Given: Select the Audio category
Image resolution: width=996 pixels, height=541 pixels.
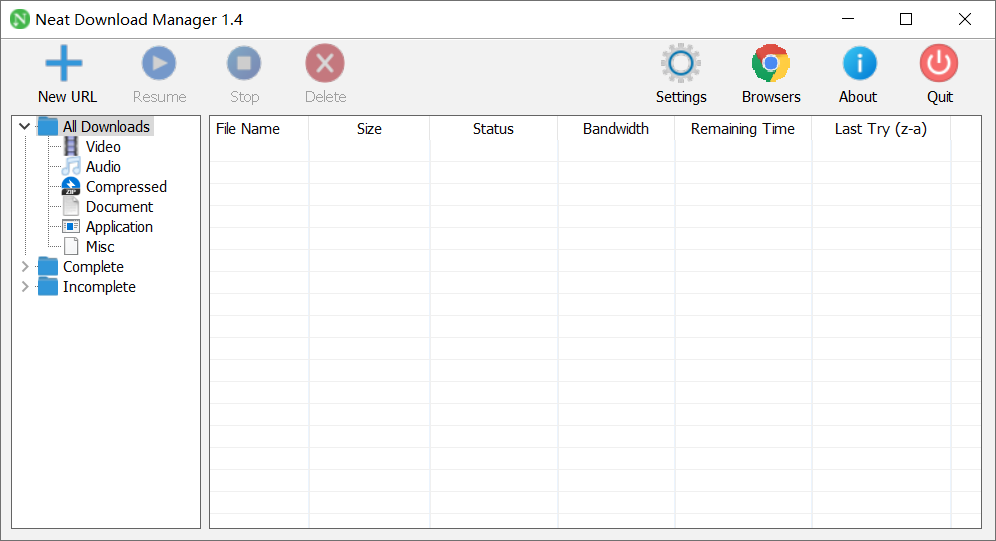Looking at the screenshot, I should [103, 167].
